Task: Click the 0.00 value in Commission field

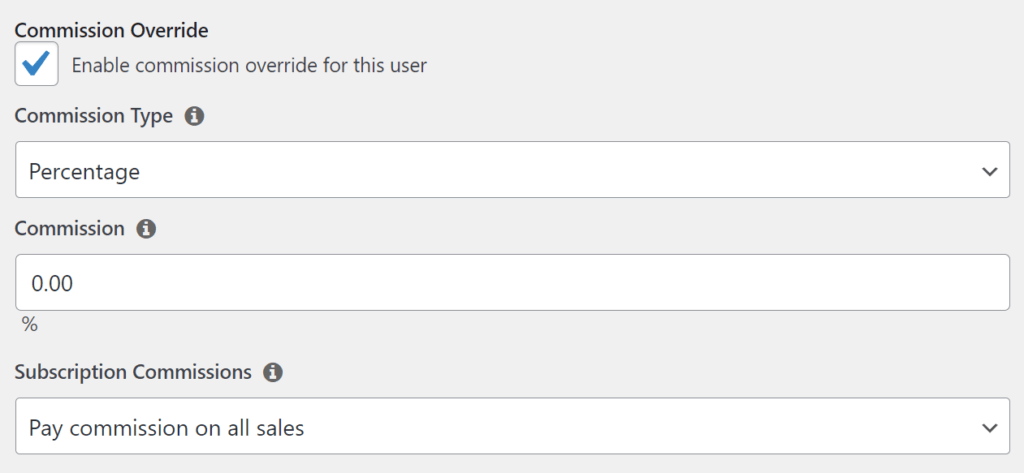Action: coord(53,284)
